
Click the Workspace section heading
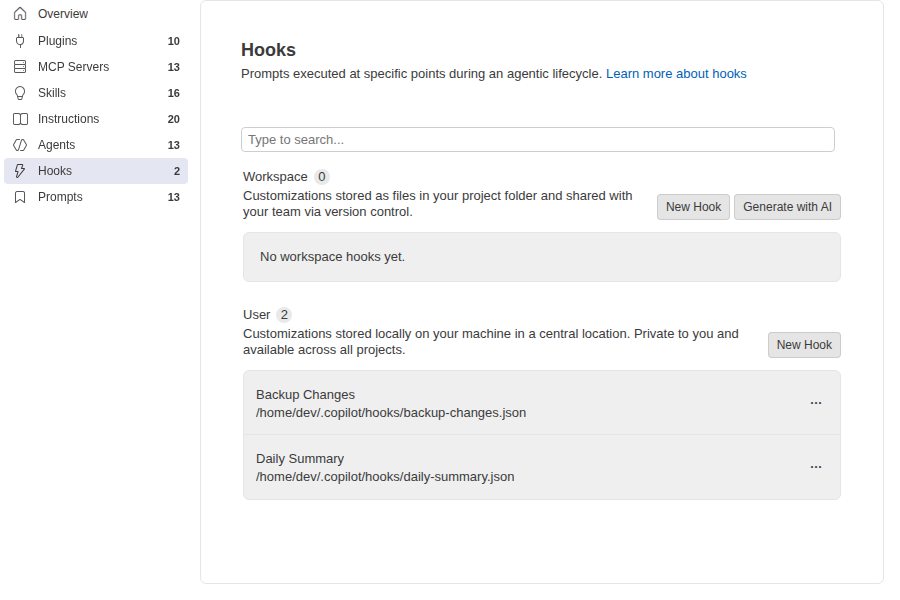(275, 177)
